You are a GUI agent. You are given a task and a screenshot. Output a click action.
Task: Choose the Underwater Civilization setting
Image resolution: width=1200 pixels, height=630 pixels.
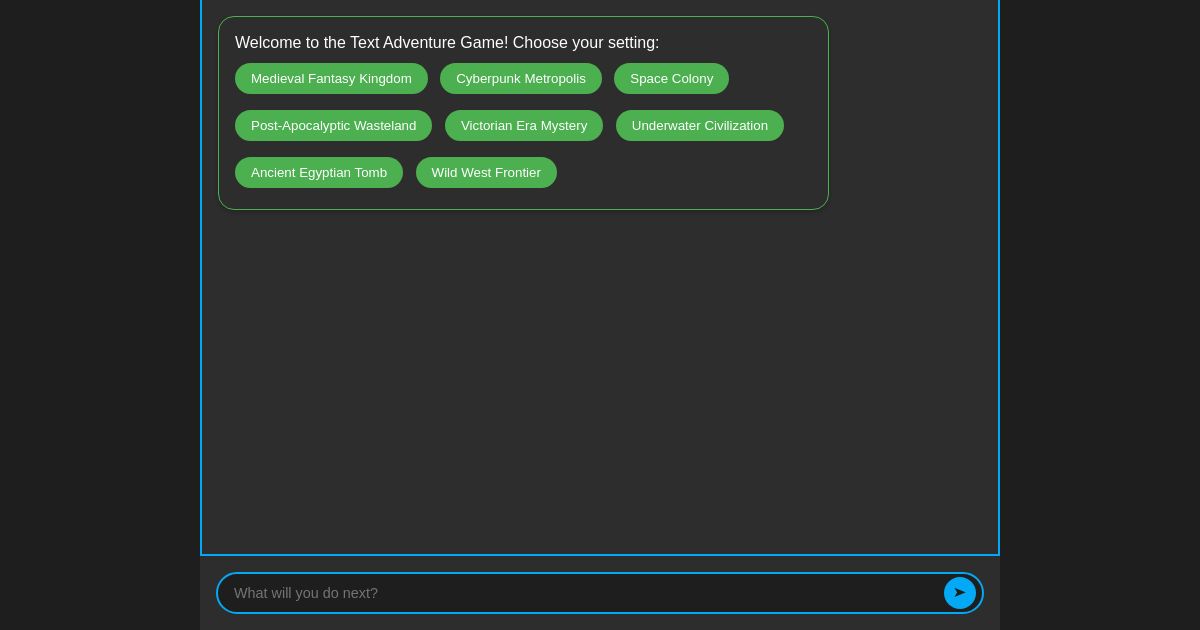(x=700, y=125)
